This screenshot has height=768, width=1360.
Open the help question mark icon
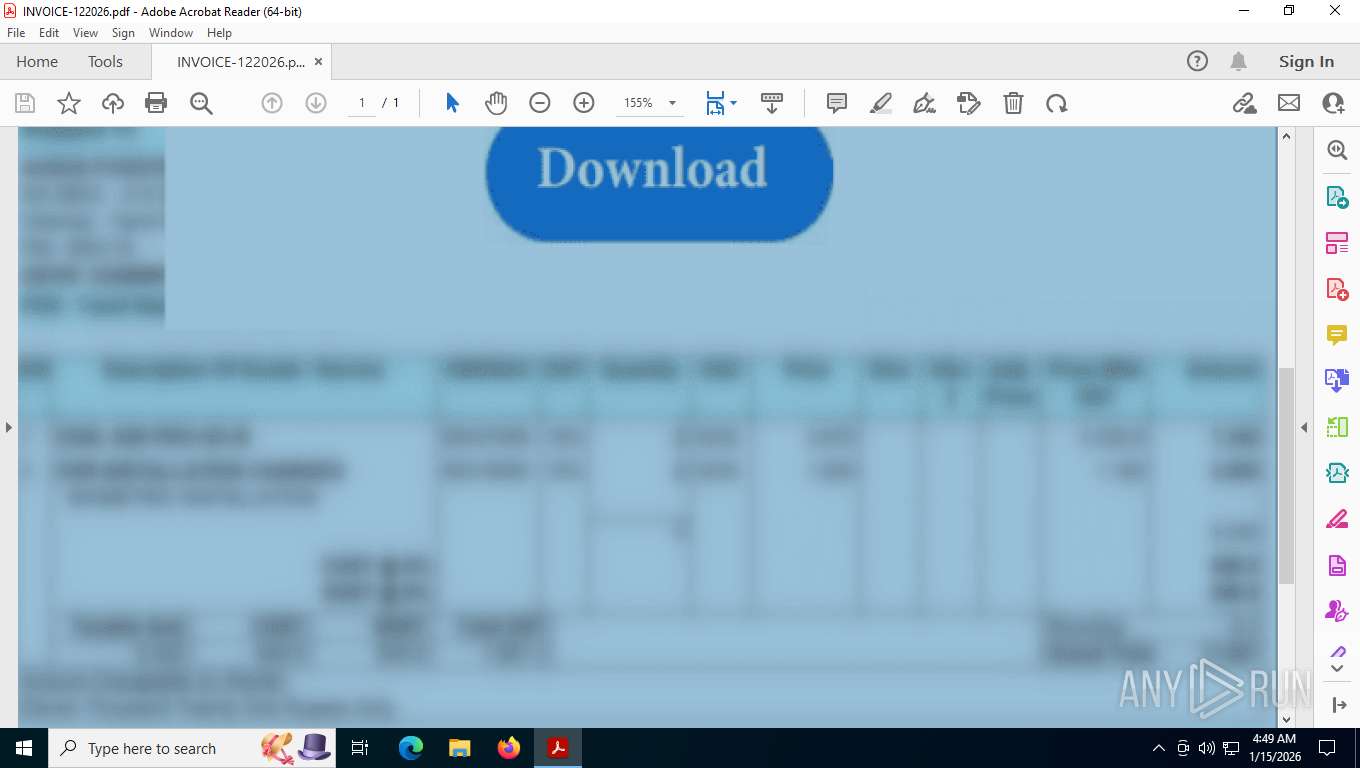pyautogui.click(x=1197, y=61)
